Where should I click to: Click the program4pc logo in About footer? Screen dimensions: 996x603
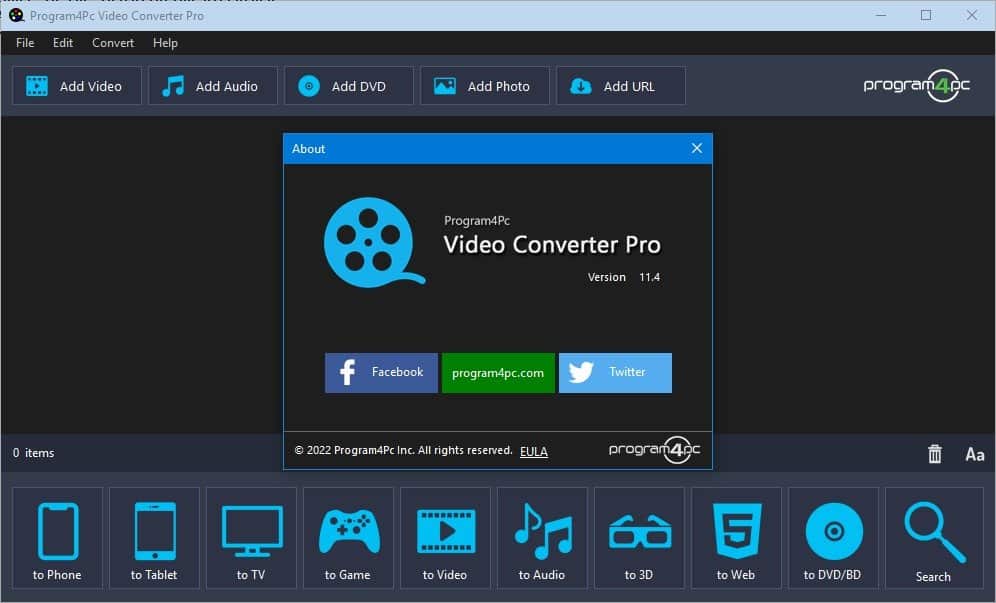click(654, 450)
